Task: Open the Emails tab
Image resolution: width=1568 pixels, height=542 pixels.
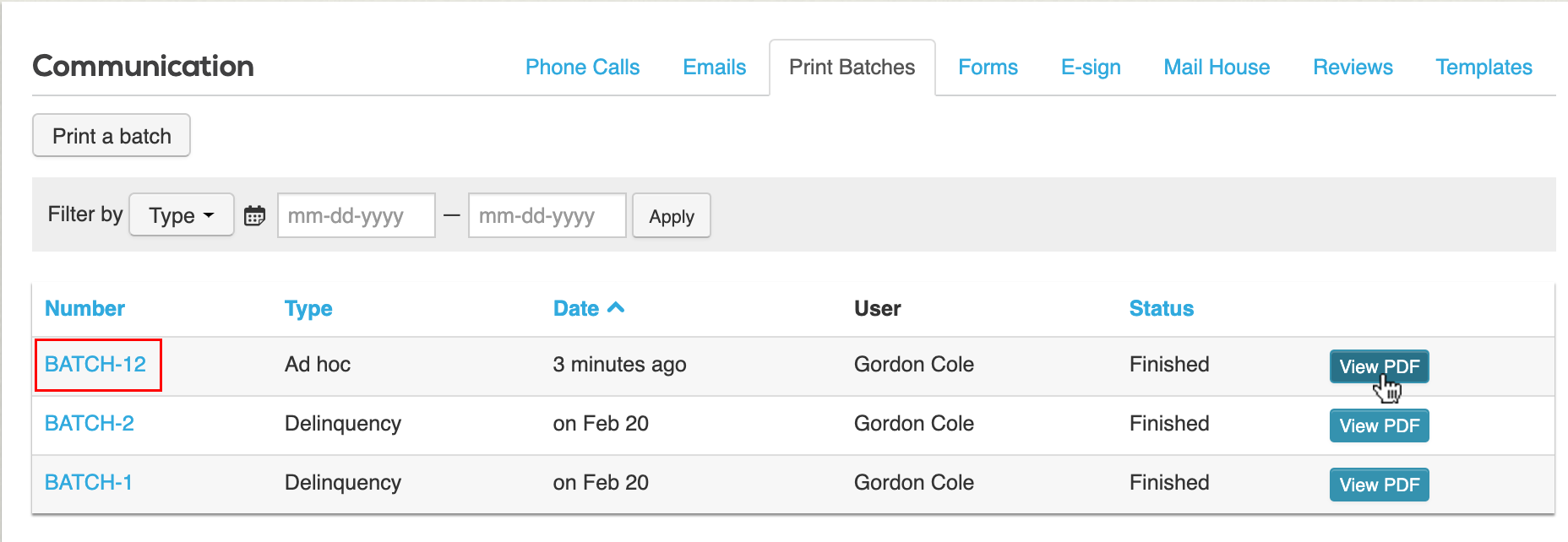Action: click(714, 68)
